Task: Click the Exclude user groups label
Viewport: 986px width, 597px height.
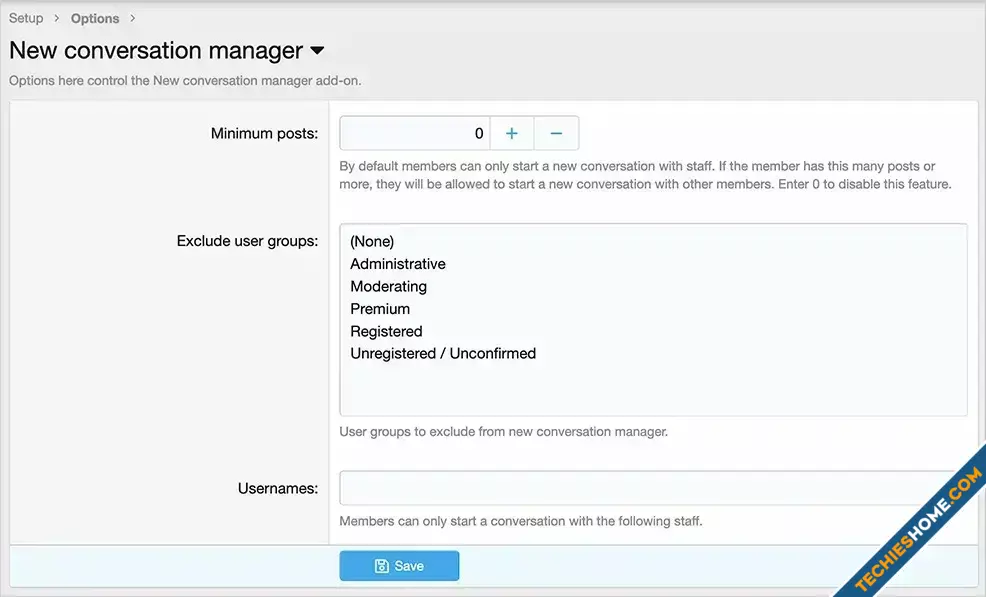Action: tap(247, 241)
